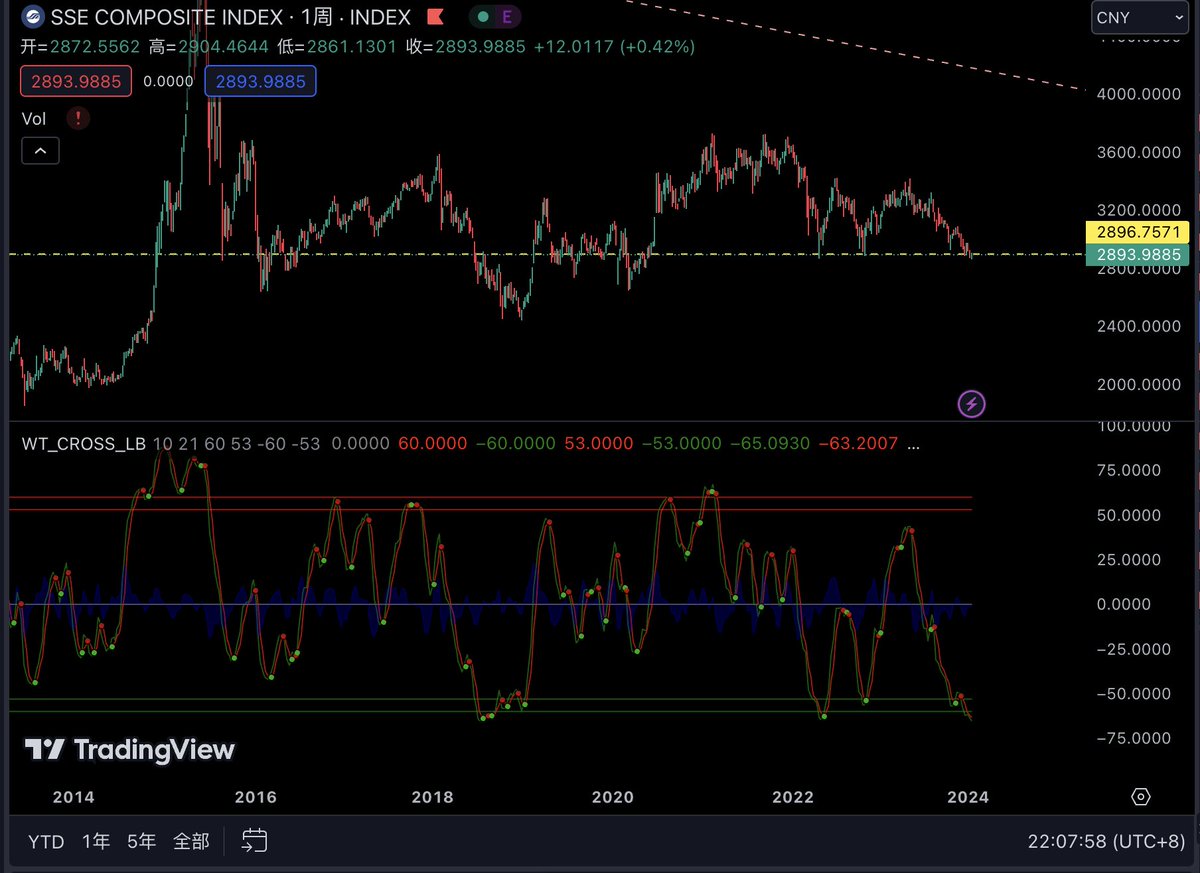The image size is (1200, 873).
Task: Click the -65.0930 indicator value
Action: click(771, 443)
